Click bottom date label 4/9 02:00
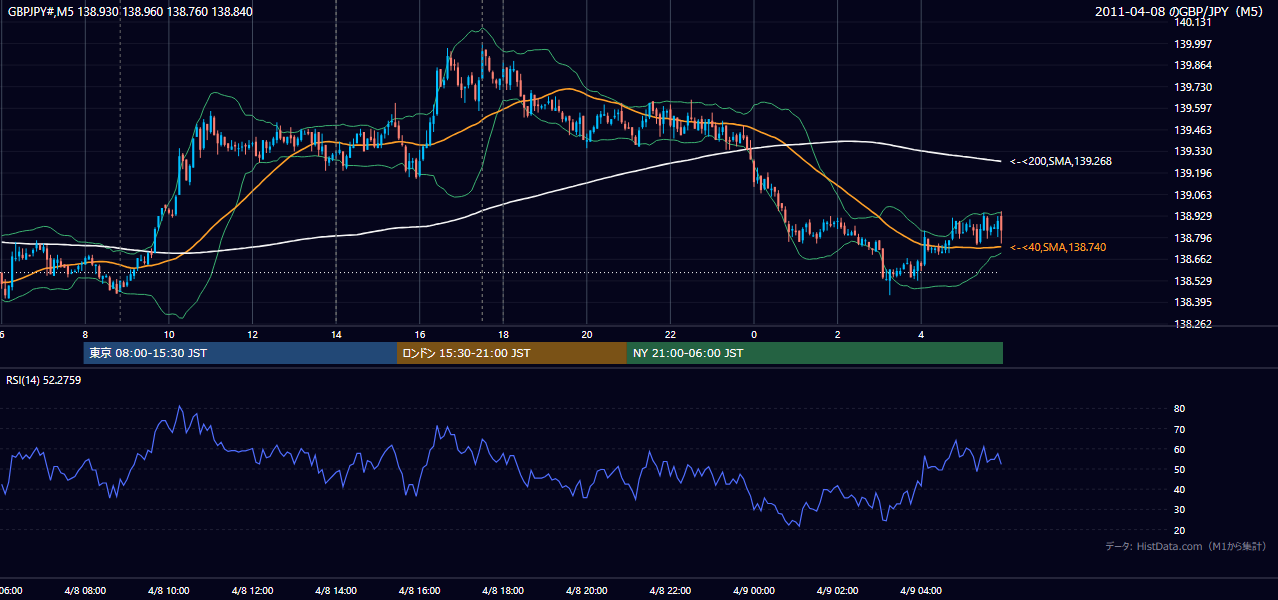This screenshot has height=600, width=1278. point(837,591)
